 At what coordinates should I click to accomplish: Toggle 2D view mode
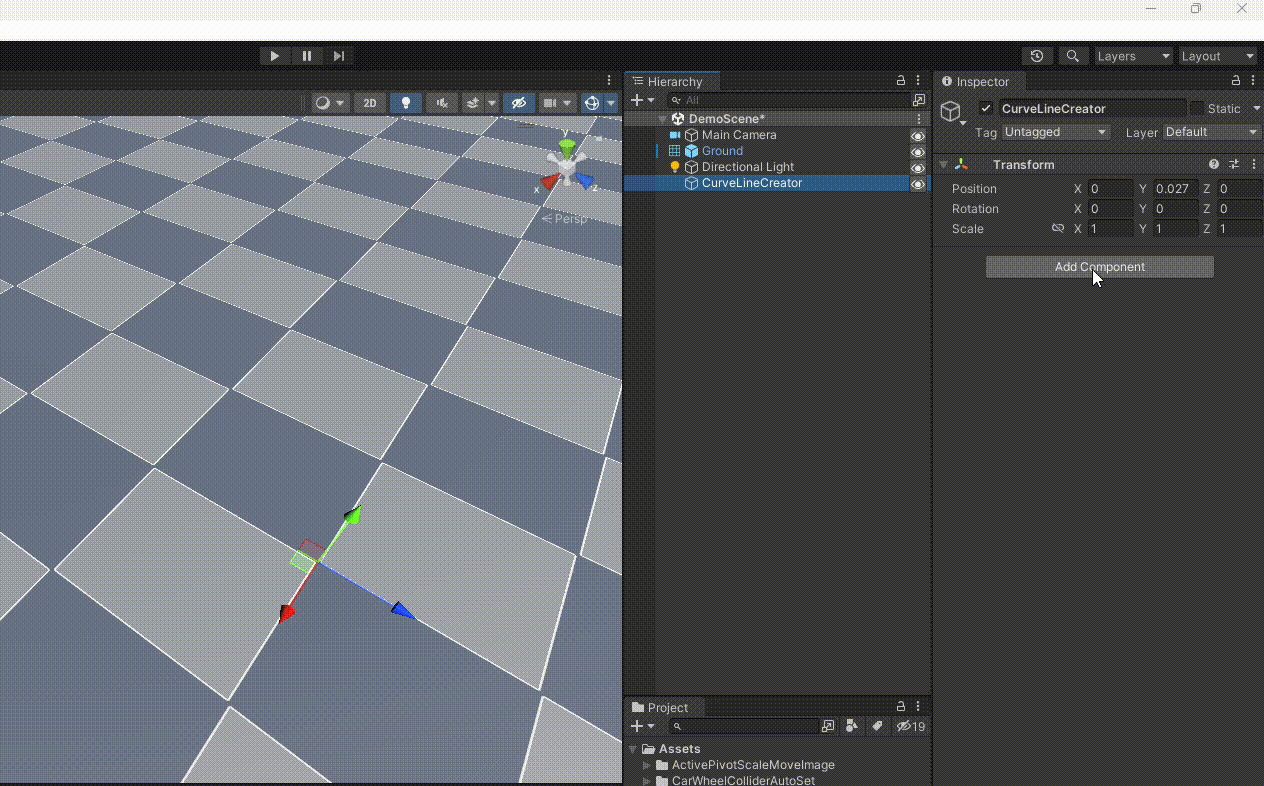coord(370,103)
